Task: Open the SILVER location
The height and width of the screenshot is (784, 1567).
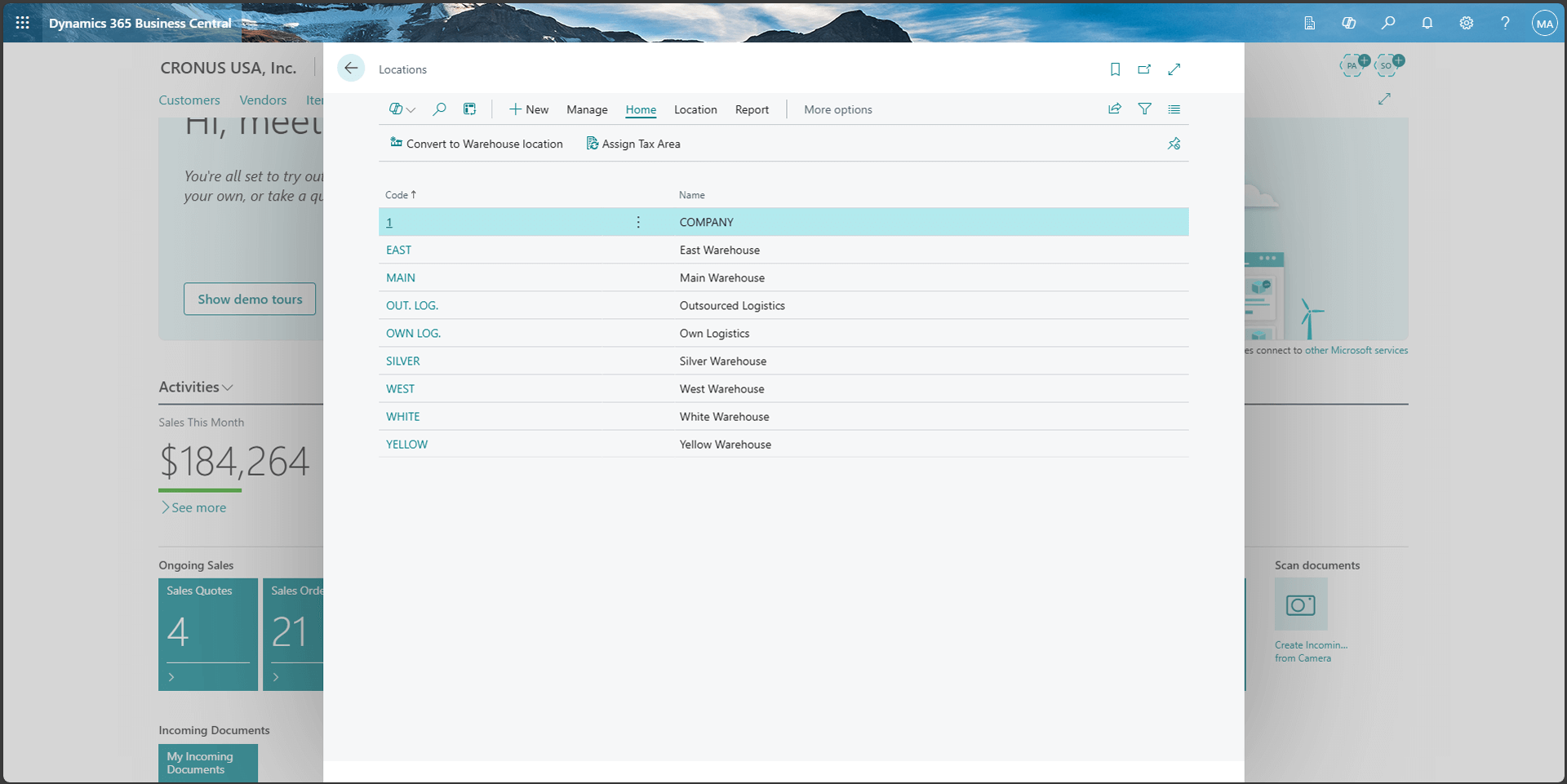Action: [403, 361]
